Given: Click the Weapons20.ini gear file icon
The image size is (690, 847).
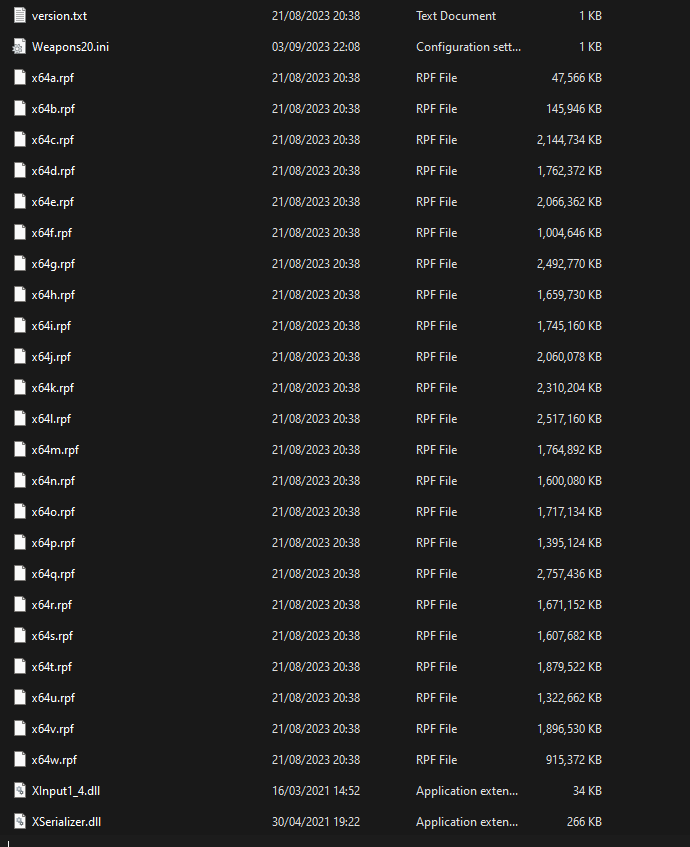Looking at the screenshot, I should click(x=19, y=46).
